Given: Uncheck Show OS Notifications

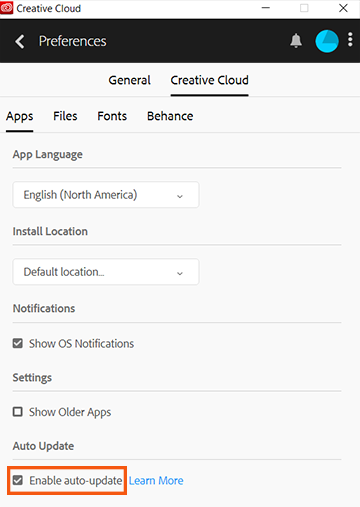Looking at the screenshot, I should pyautogui.click(x=18, y=343).
